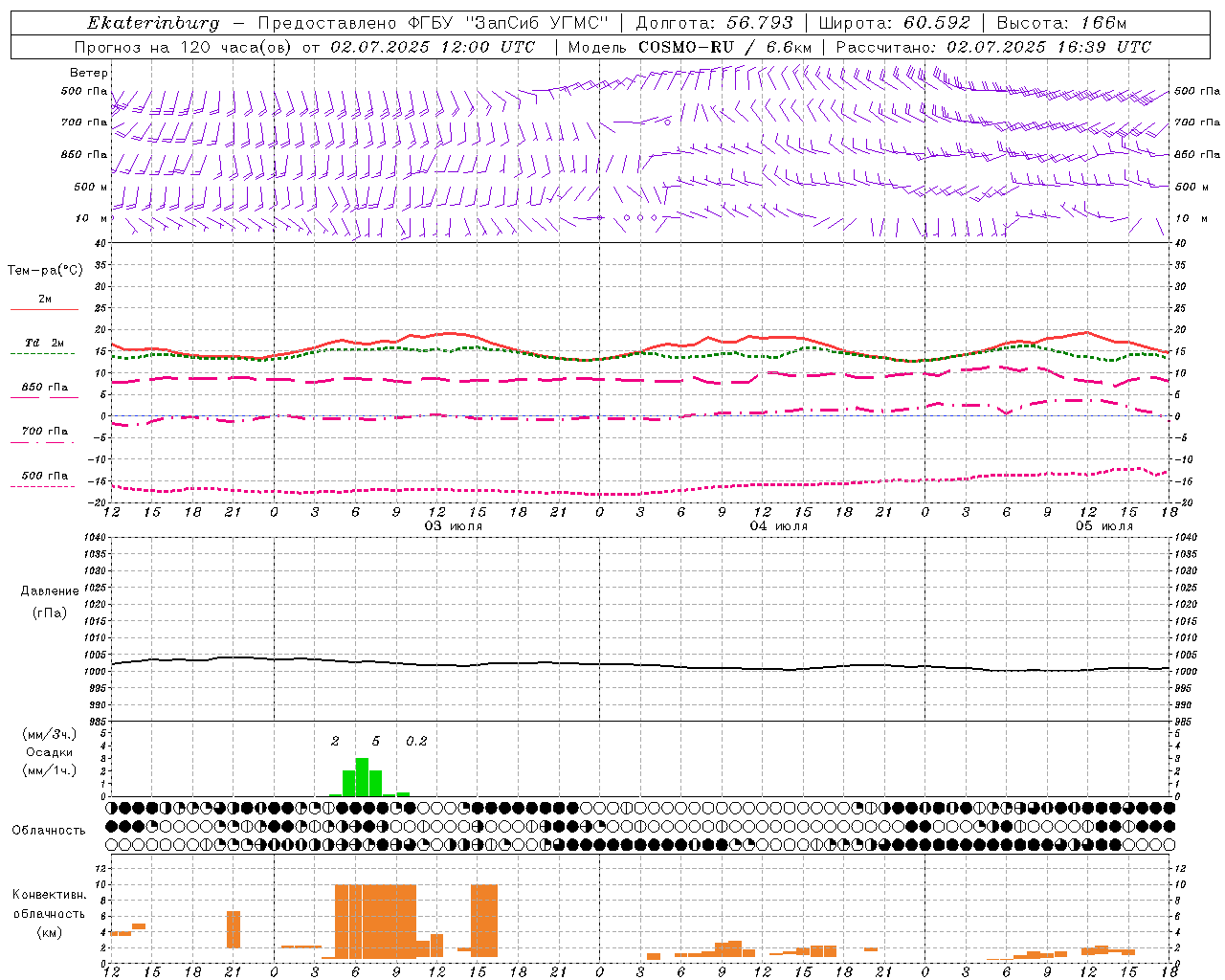Click the '(гПа)' pressure unit label
The height and width of the screenshot is (980, 1225).
[x=51, y=613]
